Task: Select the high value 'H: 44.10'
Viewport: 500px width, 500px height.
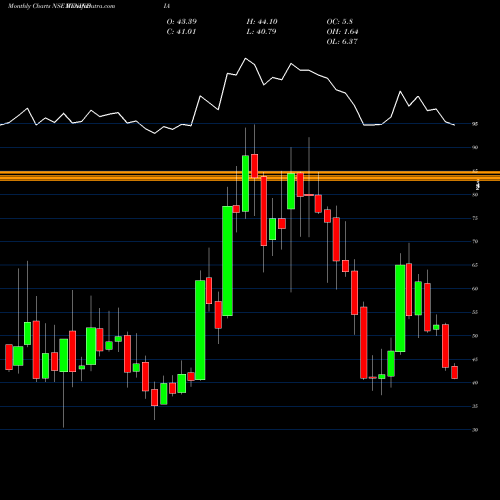Action: point(262,22)
